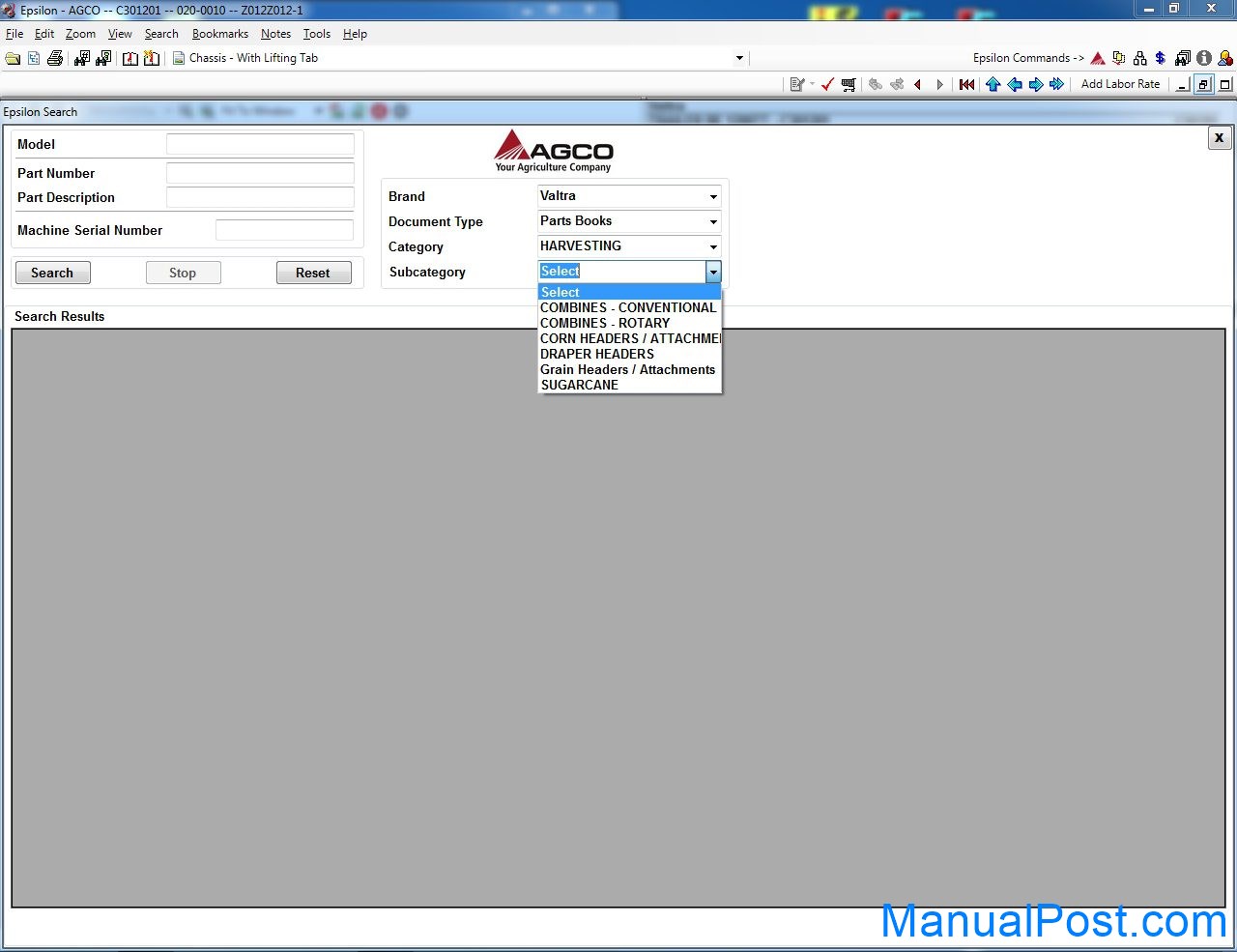Select COMBINES - ROTARY subcategory
This screenshot has height=952, width=1237.
629,323
